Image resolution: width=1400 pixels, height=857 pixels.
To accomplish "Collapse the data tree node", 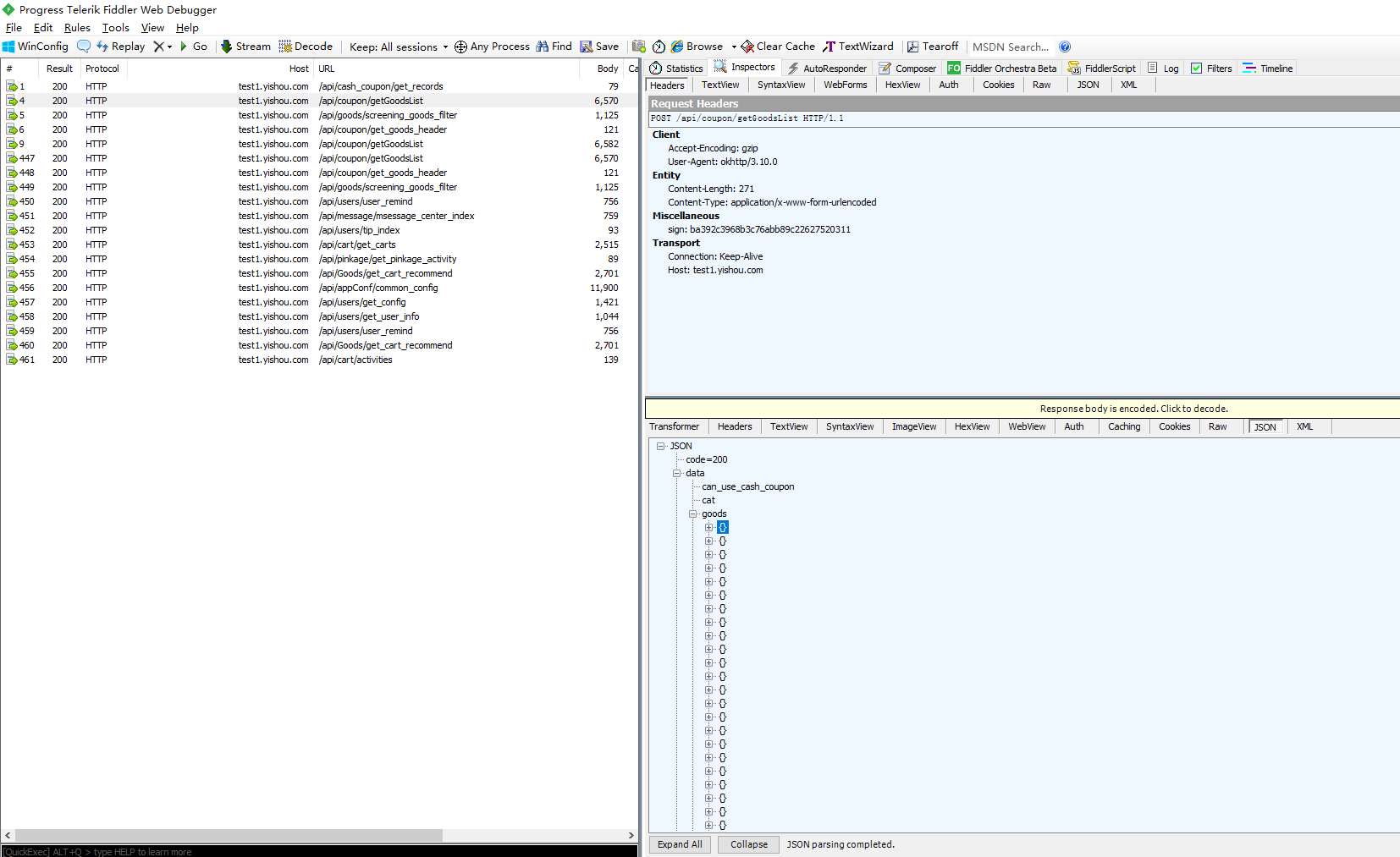I will [x=677, y=473].
